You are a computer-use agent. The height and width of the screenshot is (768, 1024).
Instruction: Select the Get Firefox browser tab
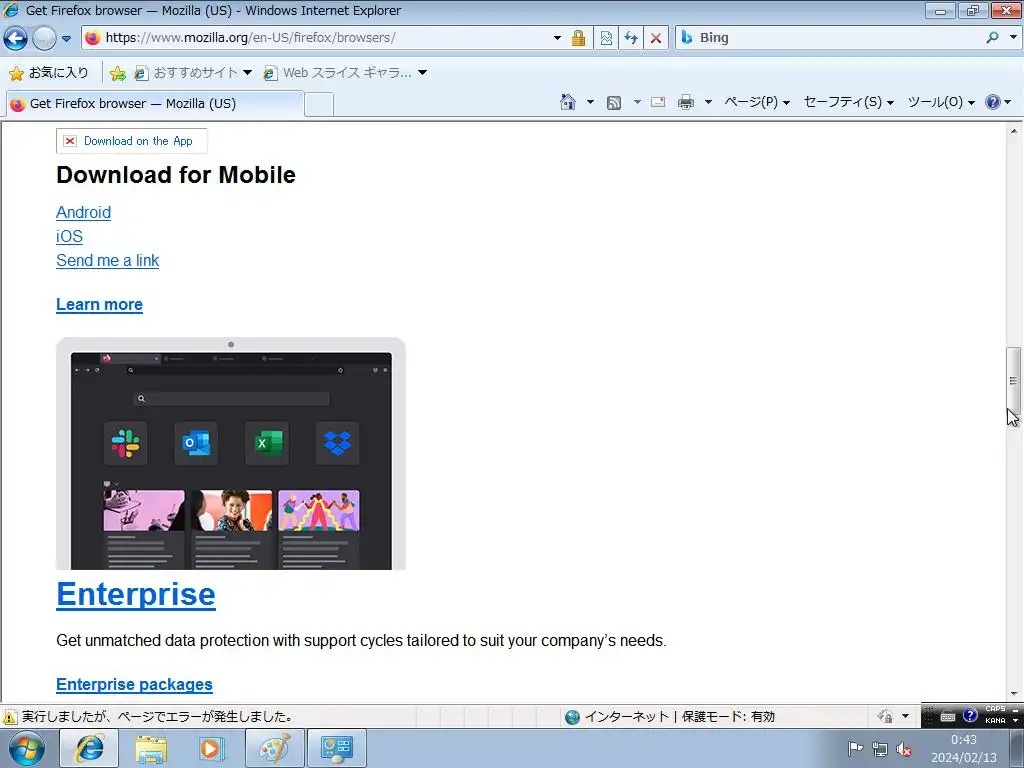click(154, 104)
